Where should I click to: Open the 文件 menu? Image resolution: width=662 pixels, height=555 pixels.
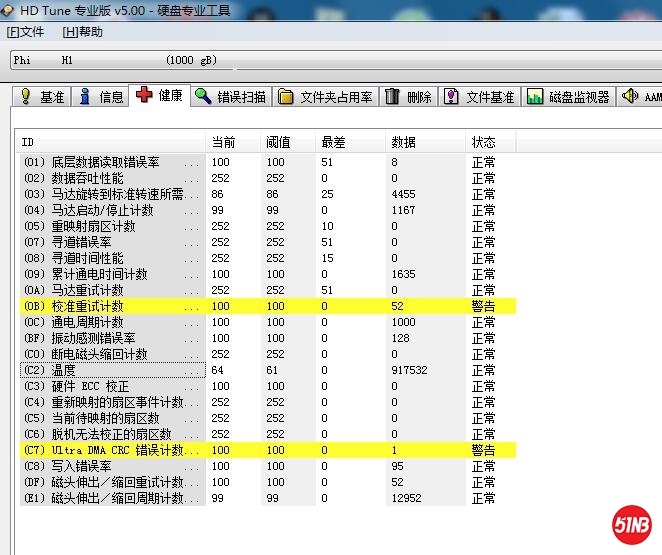[x=25, y=32]
